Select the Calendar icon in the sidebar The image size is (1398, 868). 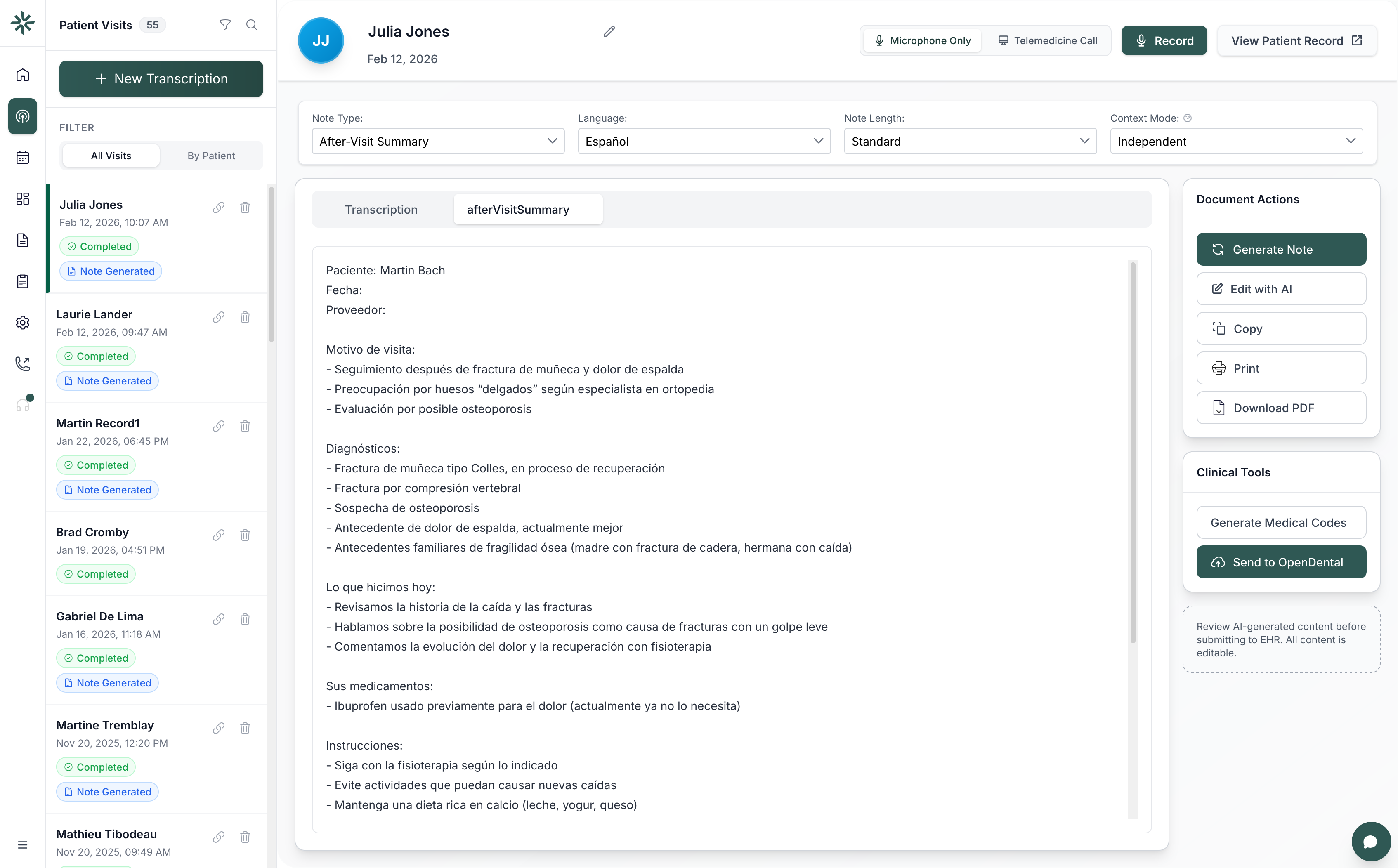click(x=22, y=157)
